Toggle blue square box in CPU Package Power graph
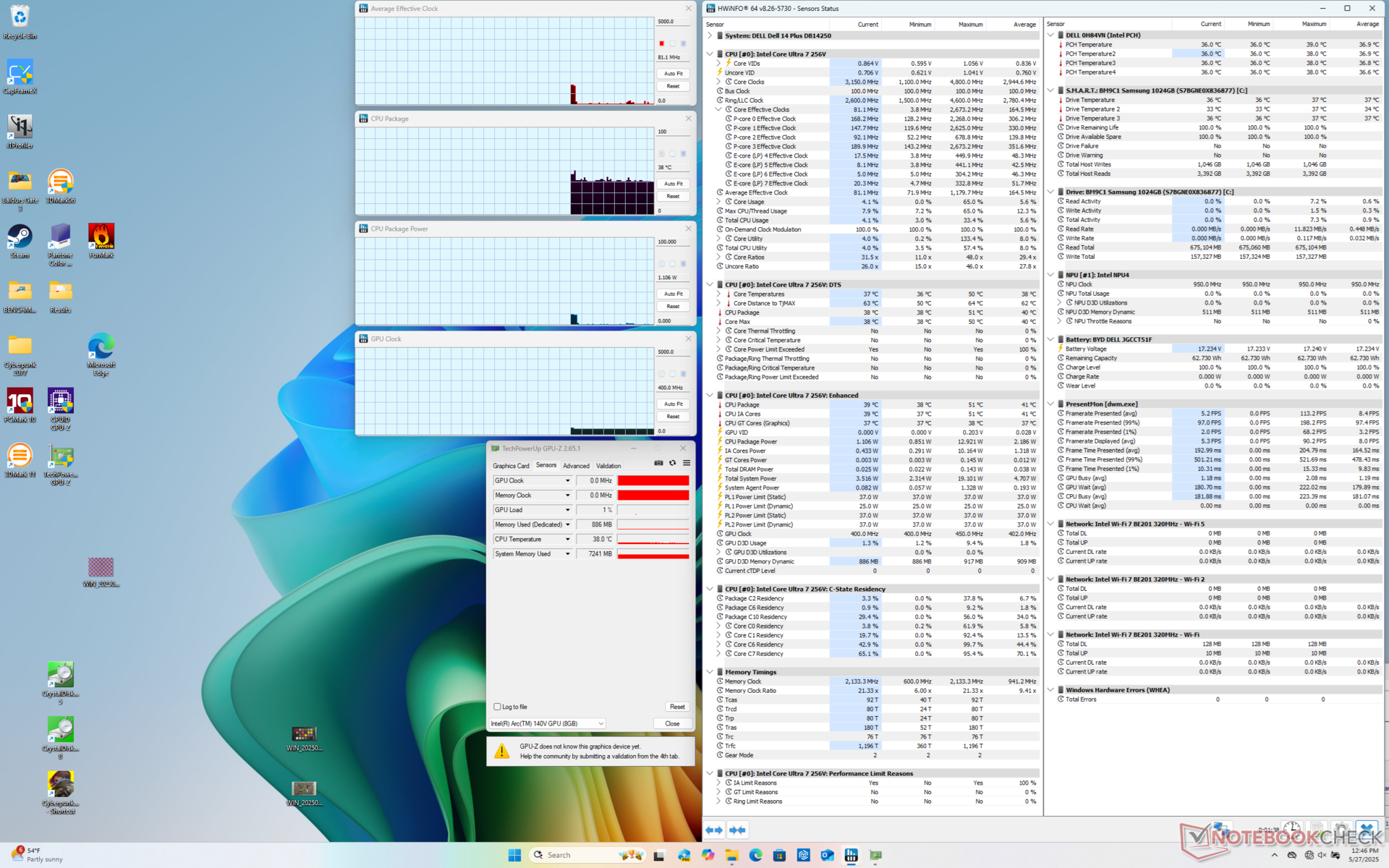Viewport: 1389px width, 868px height. (x=683, y=264)
